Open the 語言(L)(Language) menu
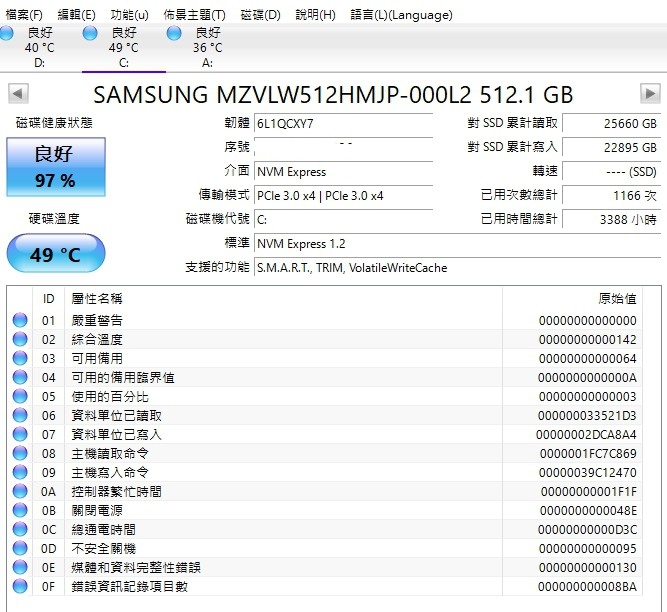667x612 pixels. click(401, 15)
